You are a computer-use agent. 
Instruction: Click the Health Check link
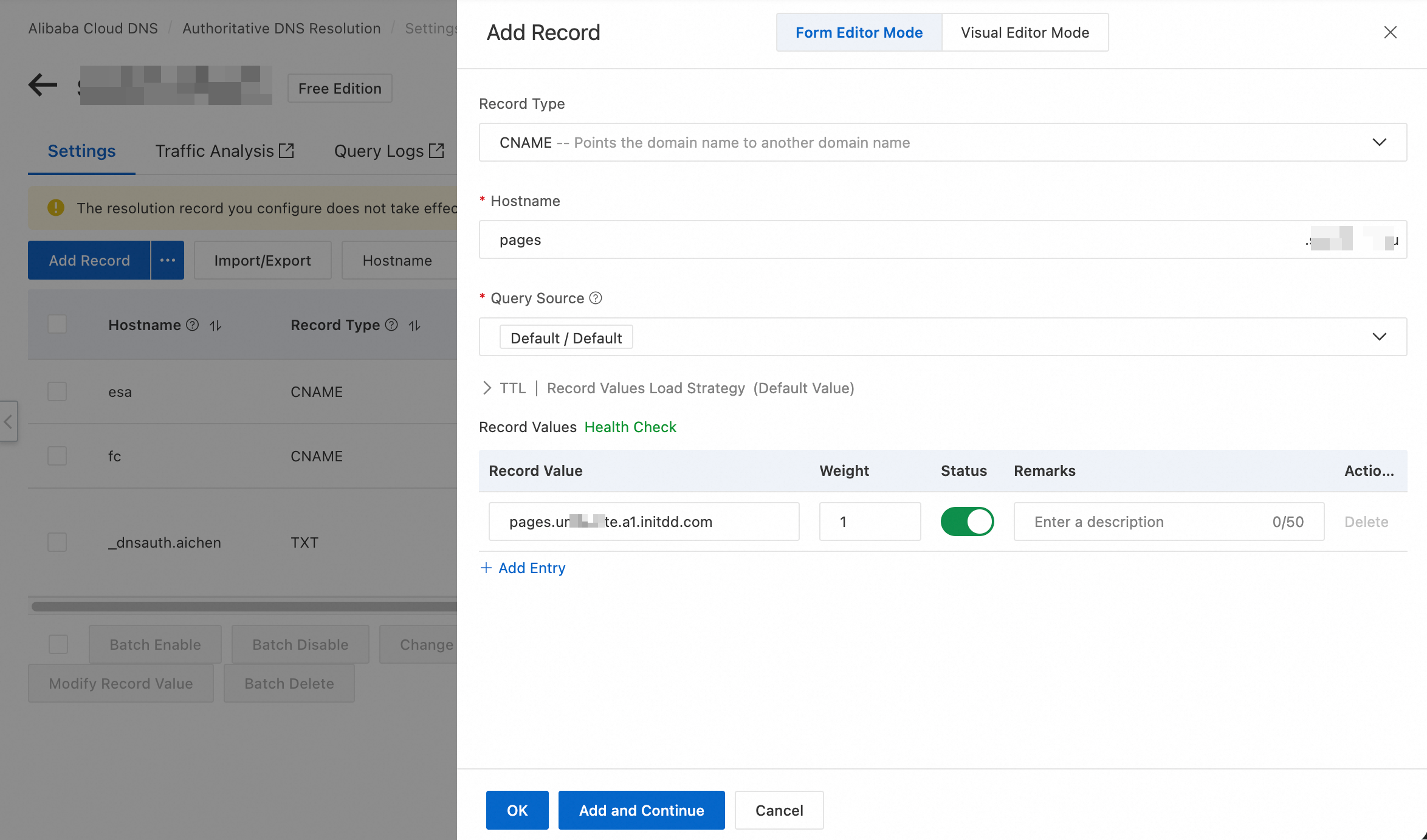coord(630,427)
